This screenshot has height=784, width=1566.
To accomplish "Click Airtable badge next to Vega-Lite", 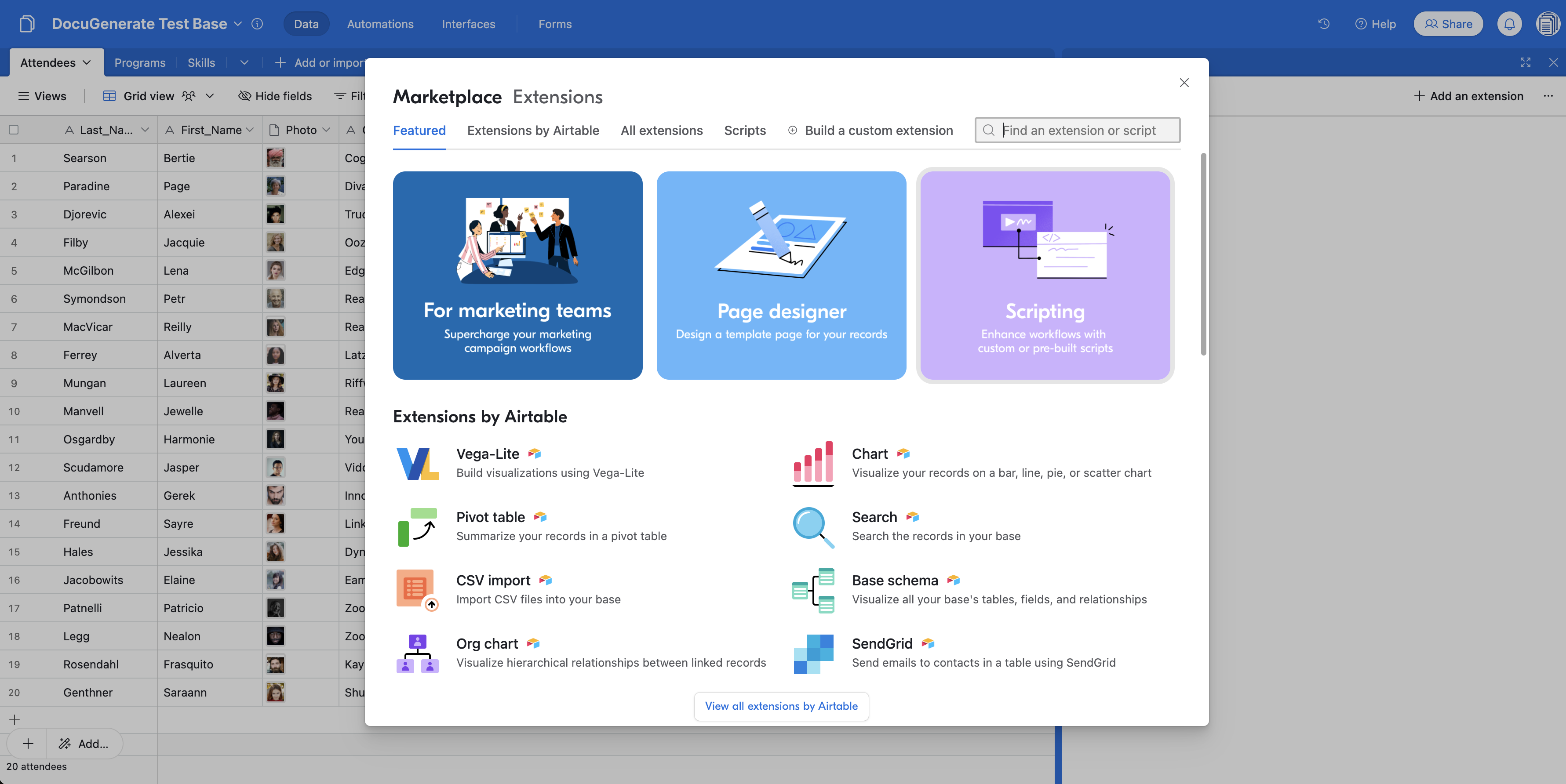I will [534, 454].
